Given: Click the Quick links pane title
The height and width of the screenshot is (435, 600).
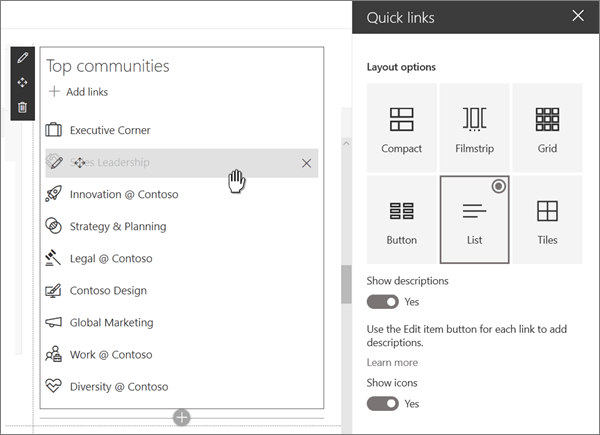Looking at the screenshot, I should (400, 18).
